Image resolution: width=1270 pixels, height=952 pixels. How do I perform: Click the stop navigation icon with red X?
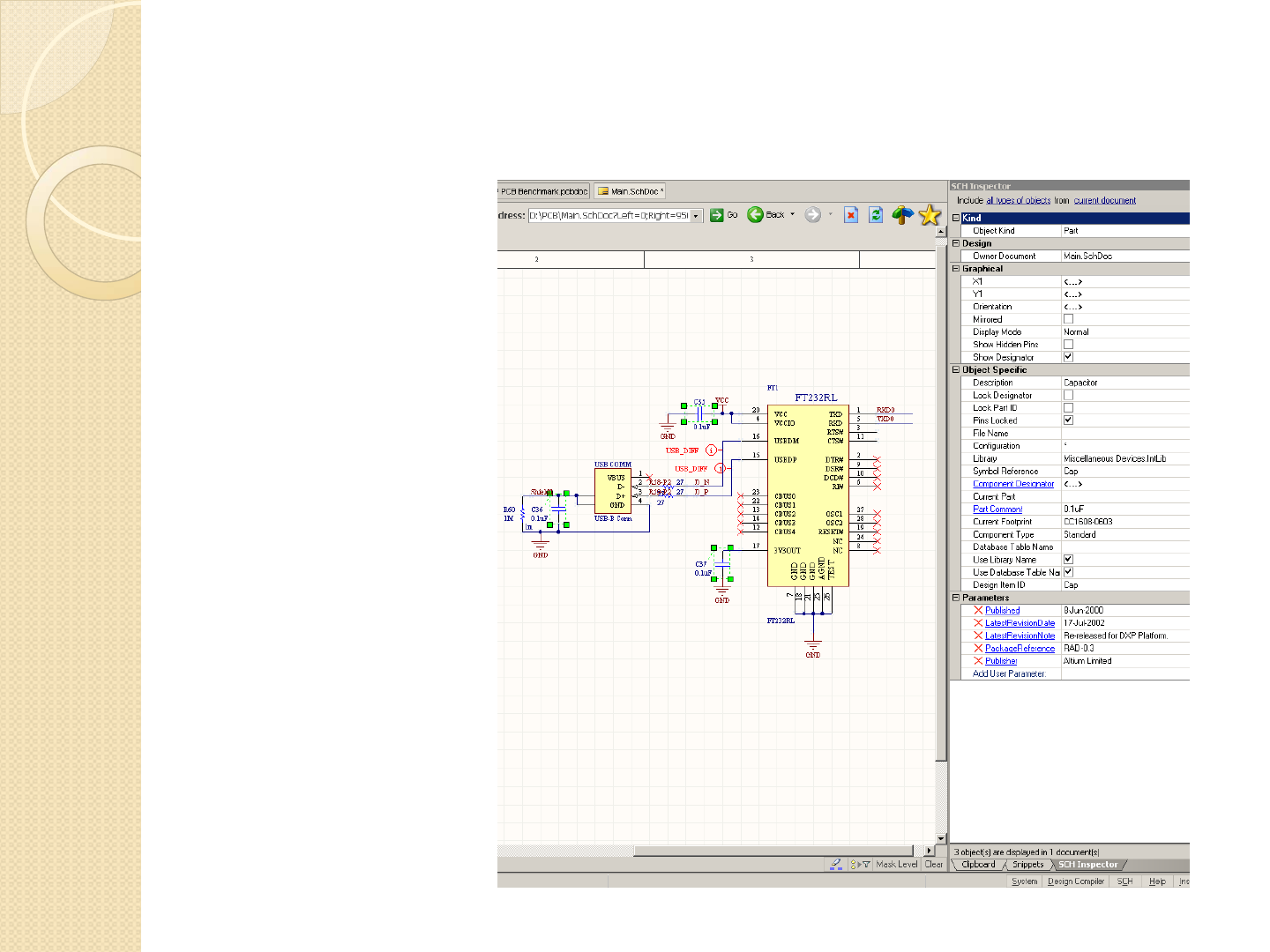(x=851, y=215)
